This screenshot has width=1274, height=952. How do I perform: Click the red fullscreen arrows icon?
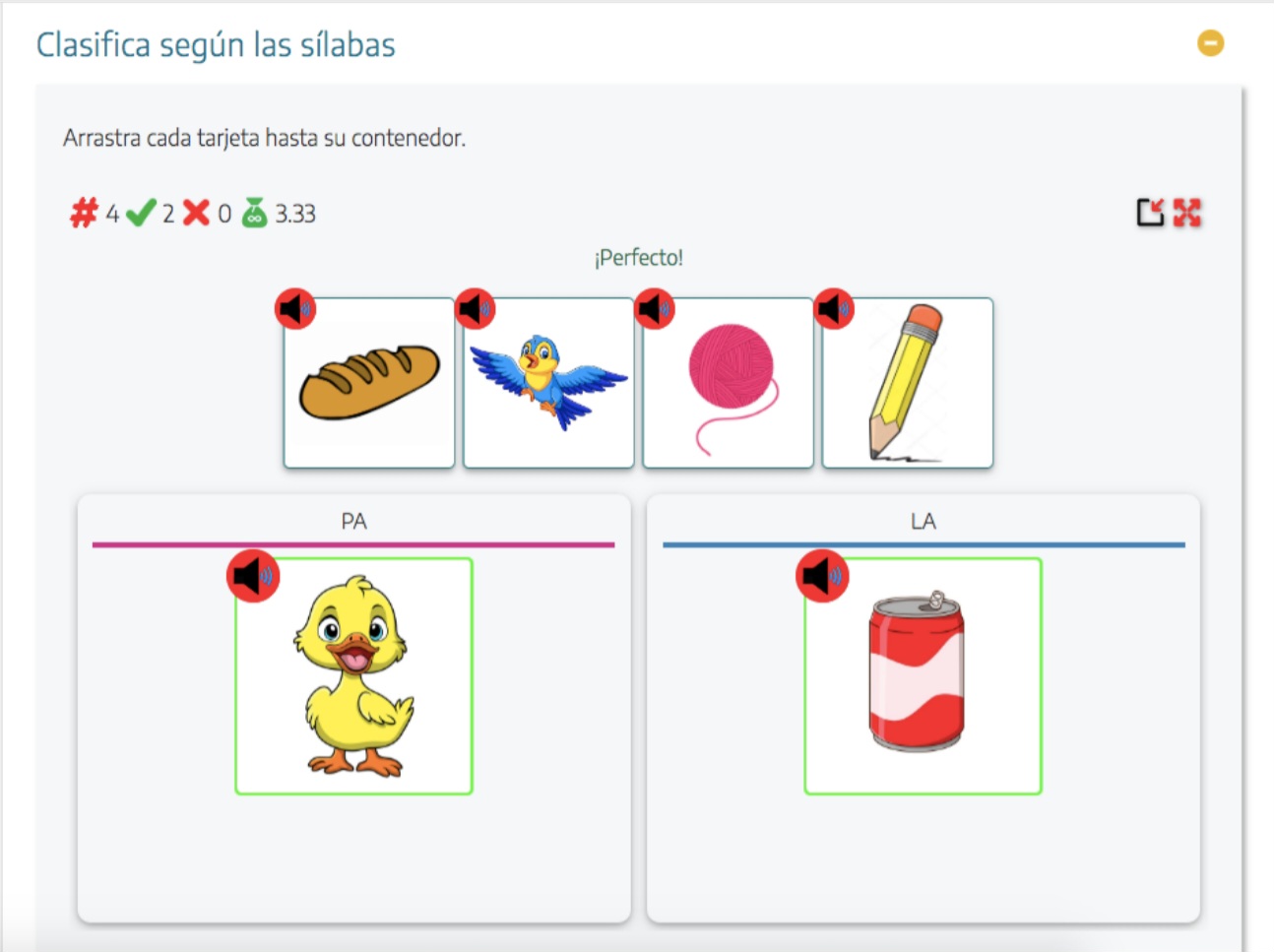click(1187, 213)
